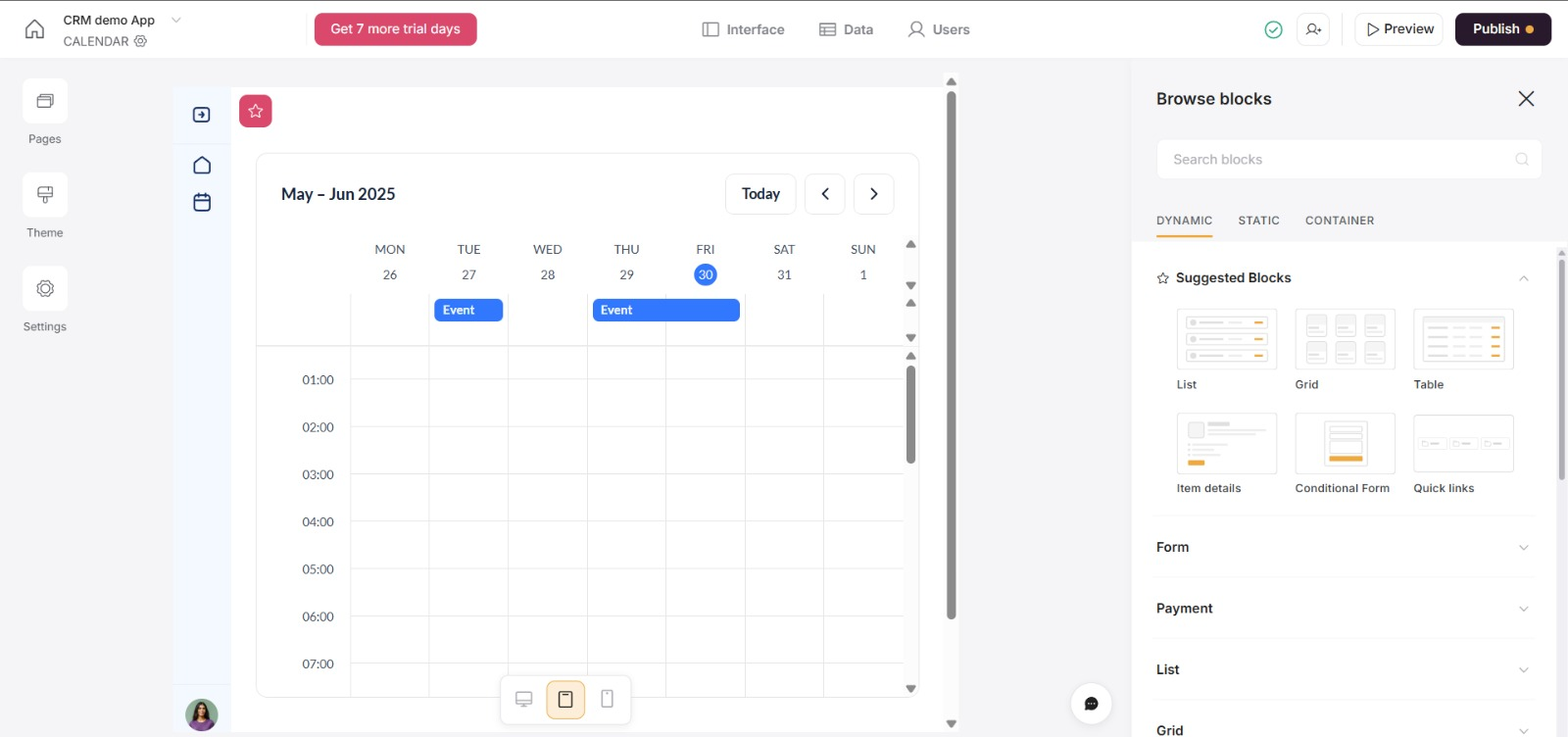Open the calendar page in app sidebar
This screenshot has height=737, width=1568.
click(202, 202)
